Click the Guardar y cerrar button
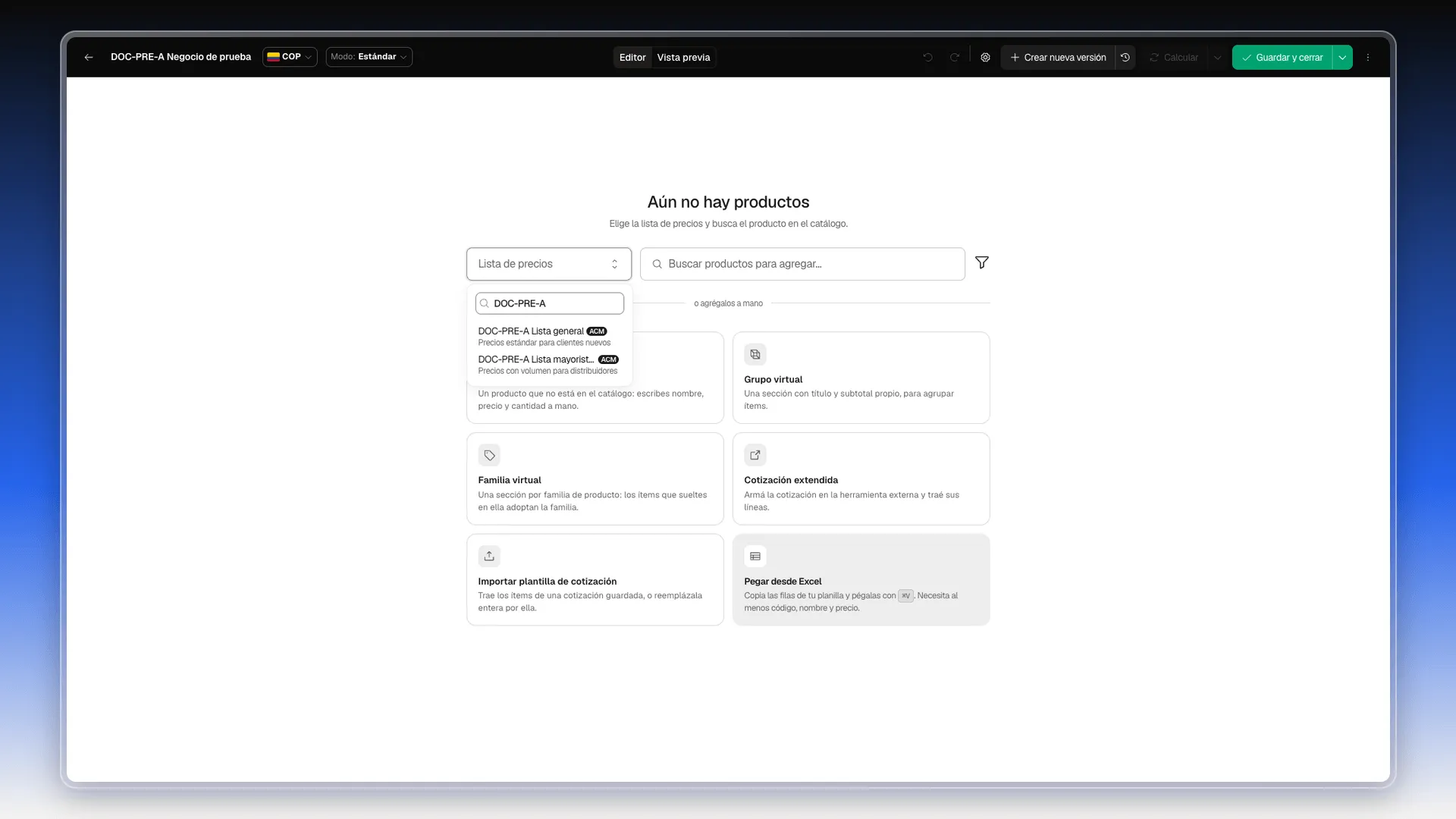 1282,58
